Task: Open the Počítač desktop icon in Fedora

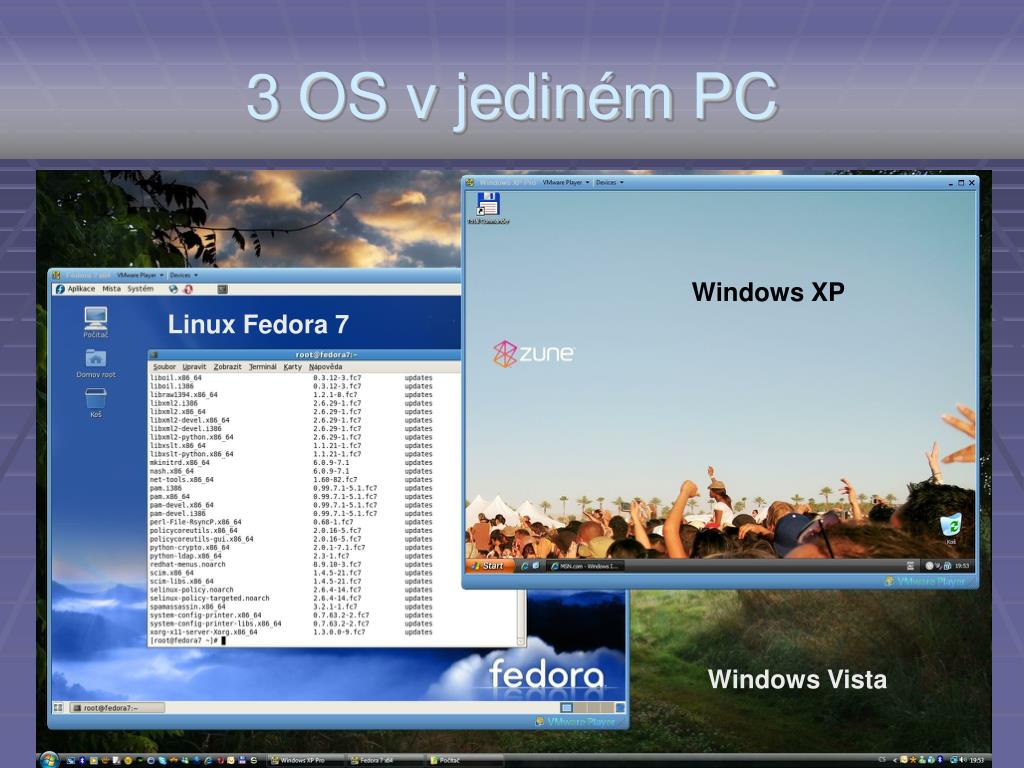Action: coord(95,321)
